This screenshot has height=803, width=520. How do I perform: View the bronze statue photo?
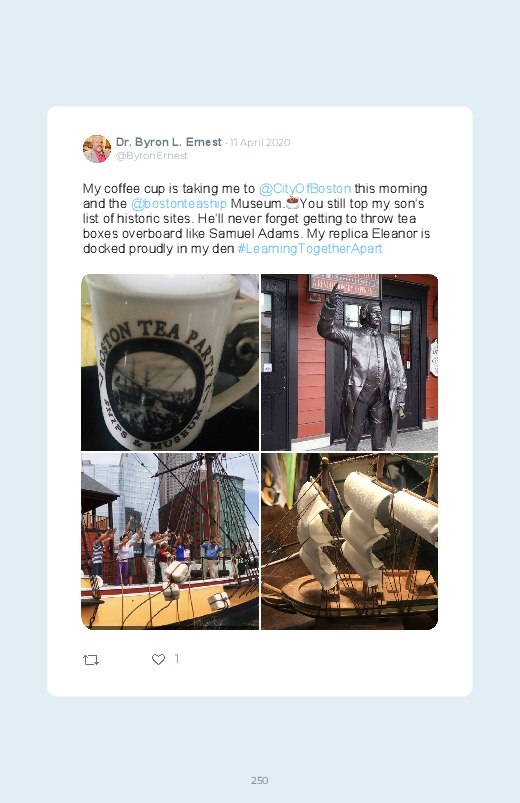point(349,363)
